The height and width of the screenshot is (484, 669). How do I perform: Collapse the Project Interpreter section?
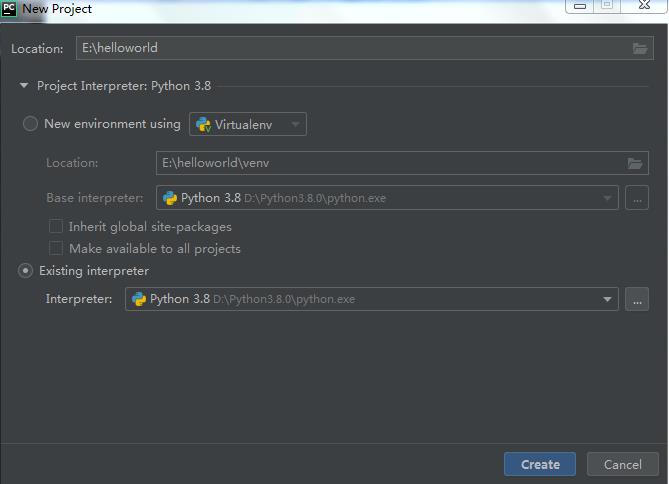click(x=24, y=85)
